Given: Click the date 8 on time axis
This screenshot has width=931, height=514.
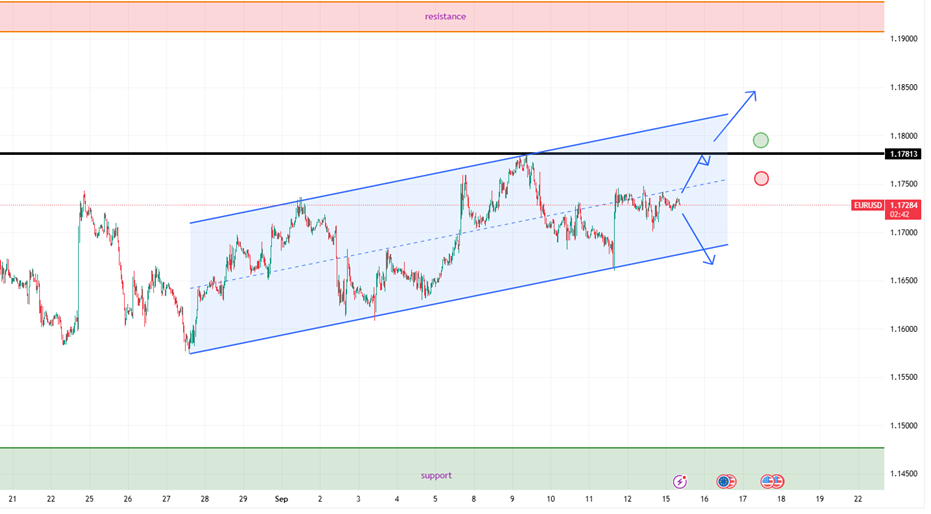Looking at the screenshot, I should click(x=474, y=499).
